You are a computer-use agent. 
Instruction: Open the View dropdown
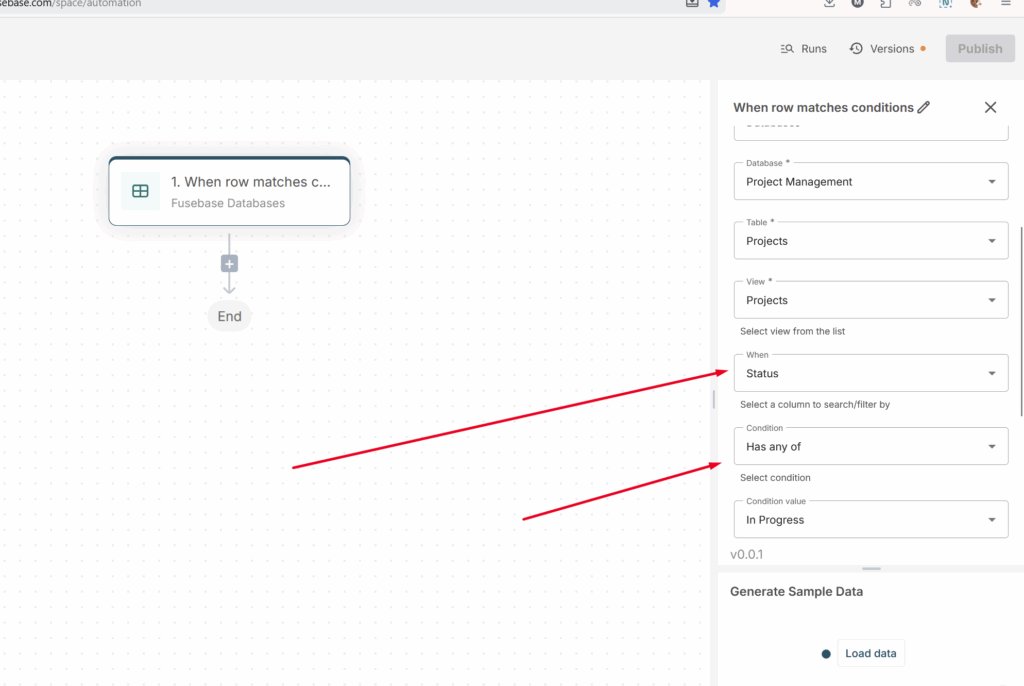[x=870, y=300]
